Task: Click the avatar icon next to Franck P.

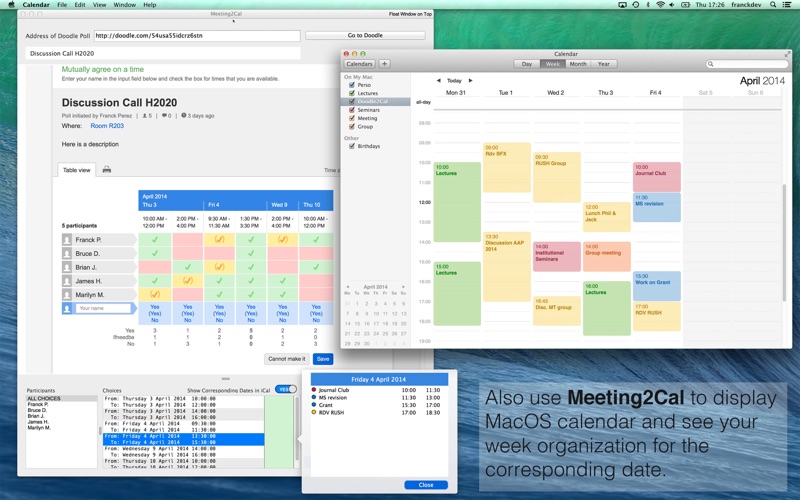Action: pos(67,239)
